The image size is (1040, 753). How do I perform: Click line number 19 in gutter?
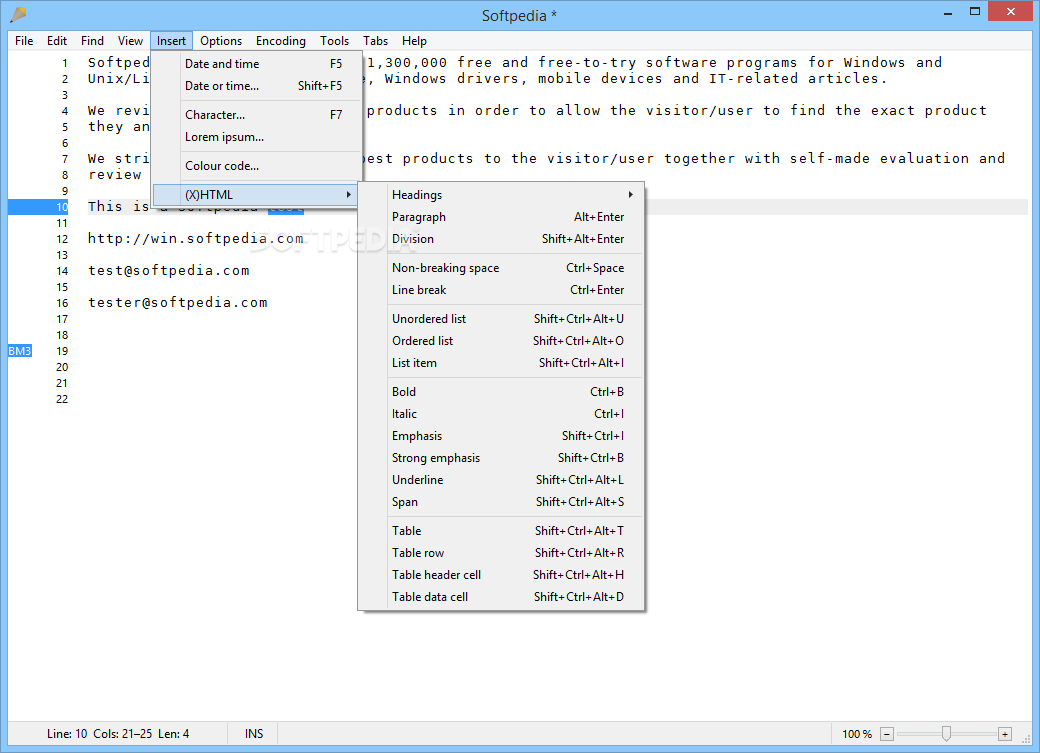coord(62,351)
